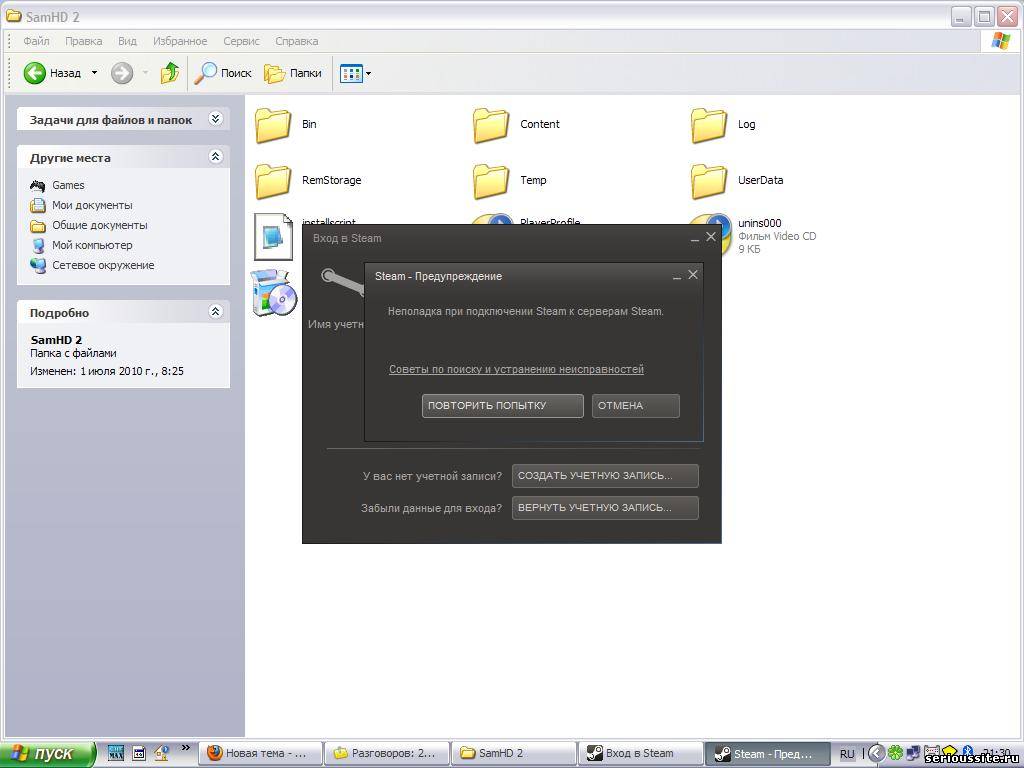1024x768 pixels.
Task: Close the Steam warning dialog
Action: [693, 275]
